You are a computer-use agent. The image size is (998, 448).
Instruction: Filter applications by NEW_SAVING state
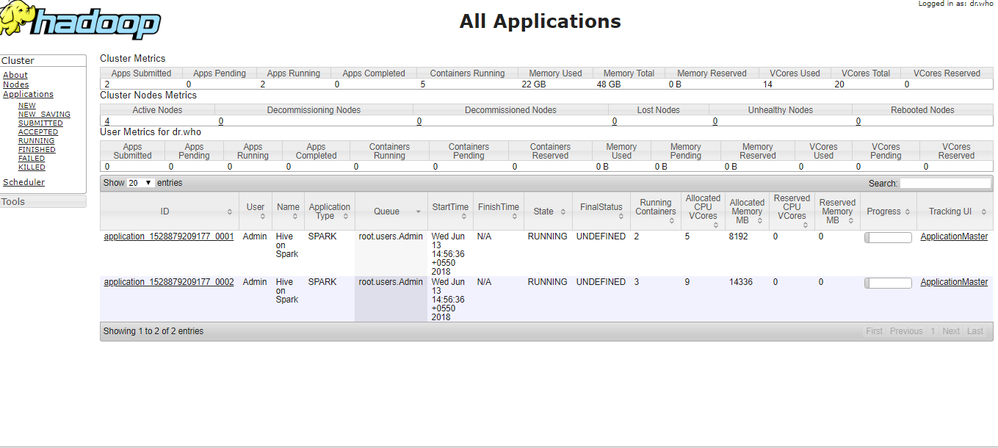pyautogui.click(x=45, y=115)
